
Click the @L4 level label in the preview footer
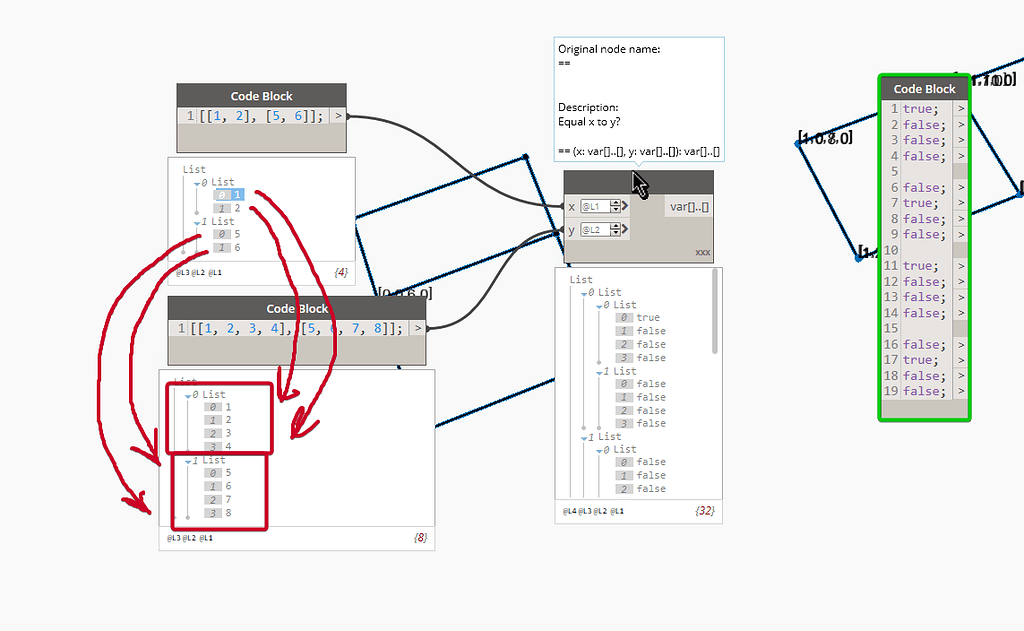coord(568,509)
